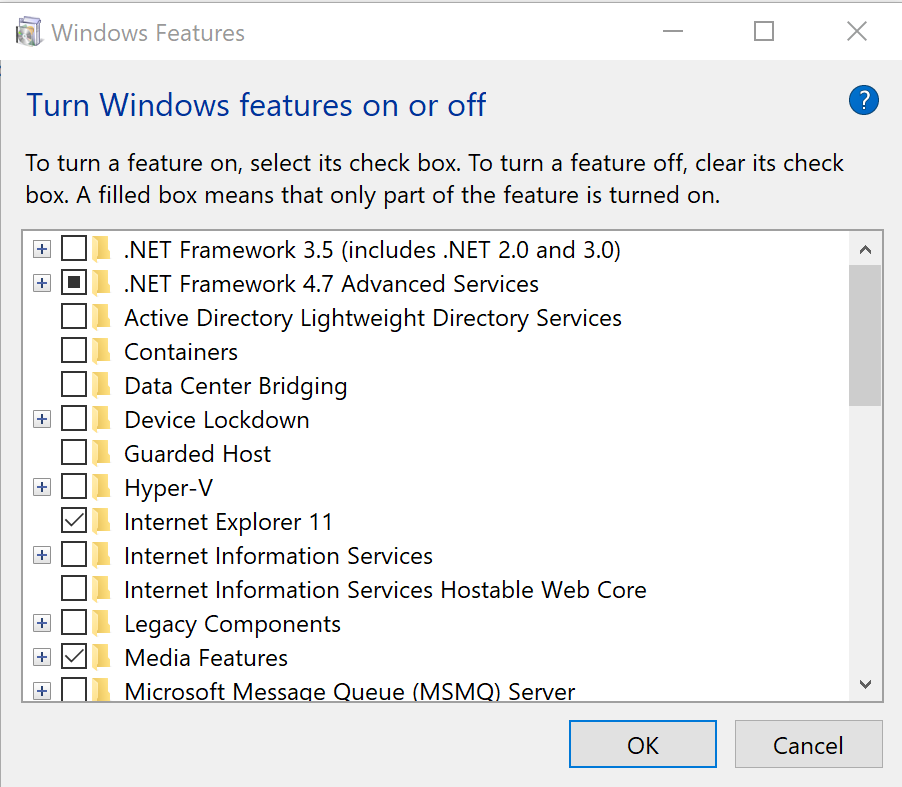
Task: Uncheck Internet Explorer 11
Action: [74, 520]
